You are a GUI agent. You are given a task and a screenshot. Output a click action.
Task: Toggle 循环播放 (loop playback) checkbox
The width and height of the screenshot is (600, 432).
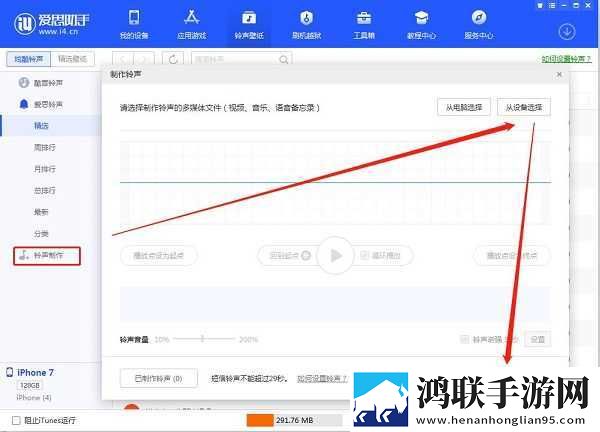click(365, 255)
